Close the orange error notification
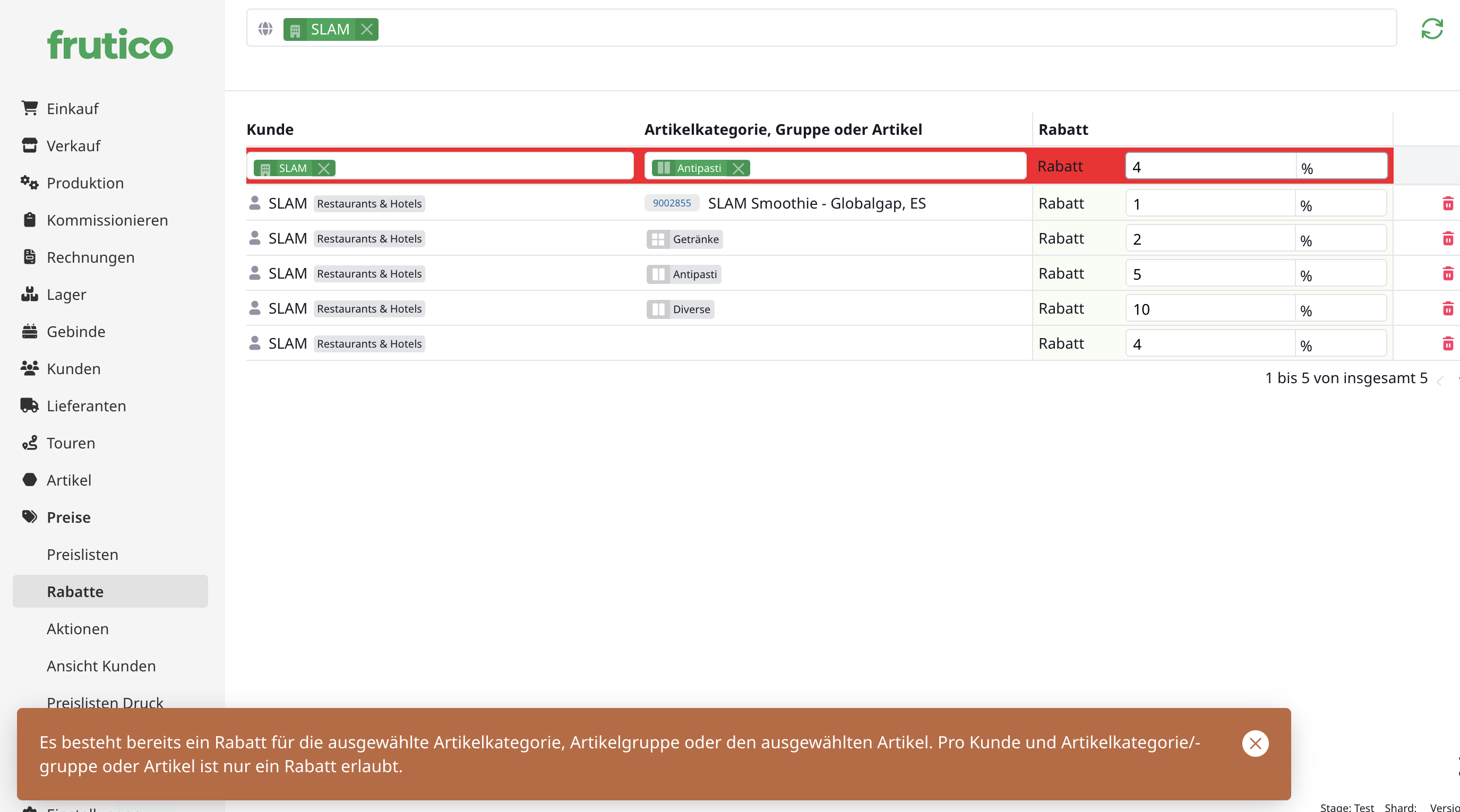This screenshot has height=812, width=1460. [x=1255, y=744]
